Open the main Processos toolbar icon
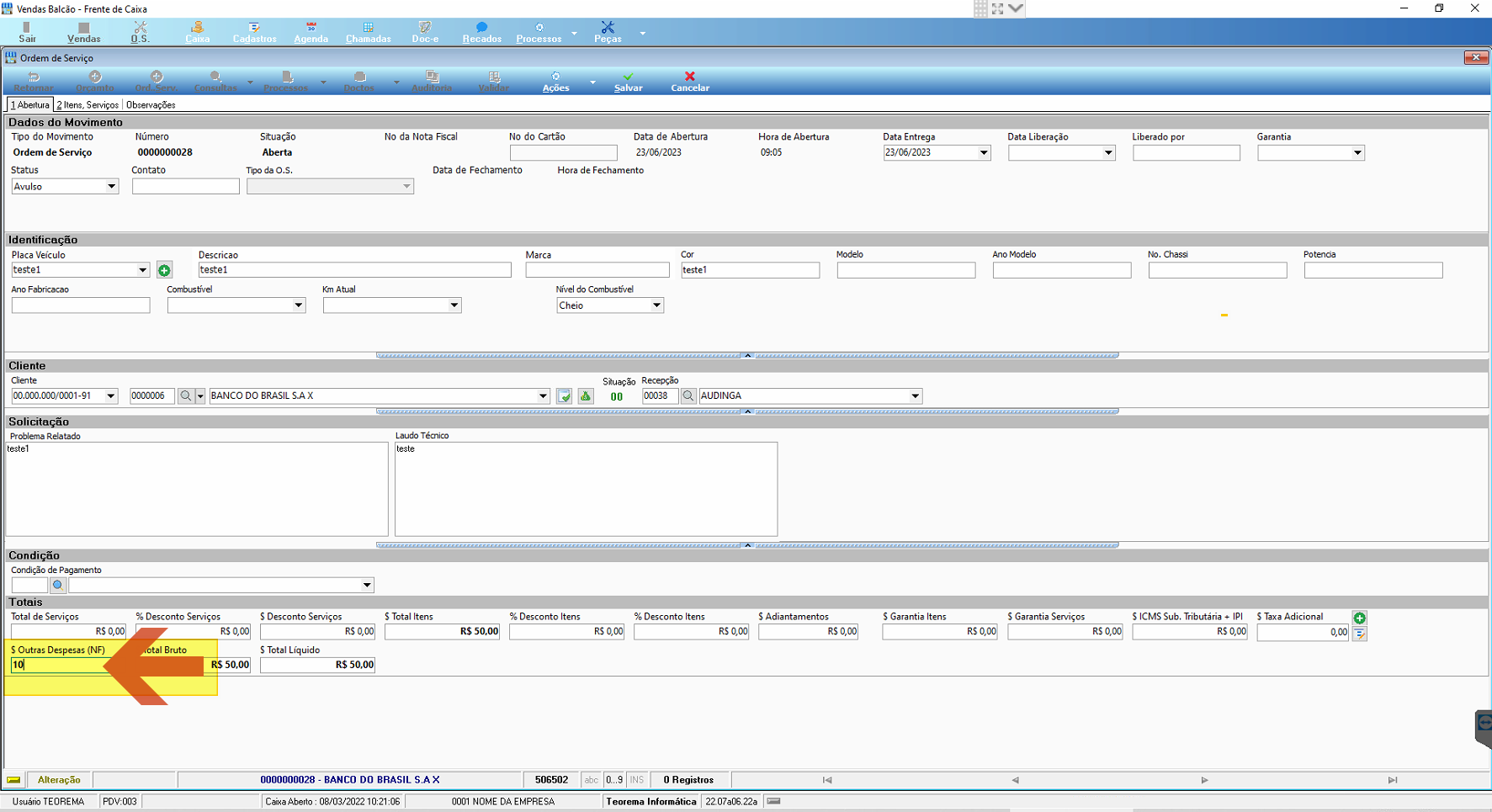Viewport: 1492px width, 812px height. [x=539, y=32]
